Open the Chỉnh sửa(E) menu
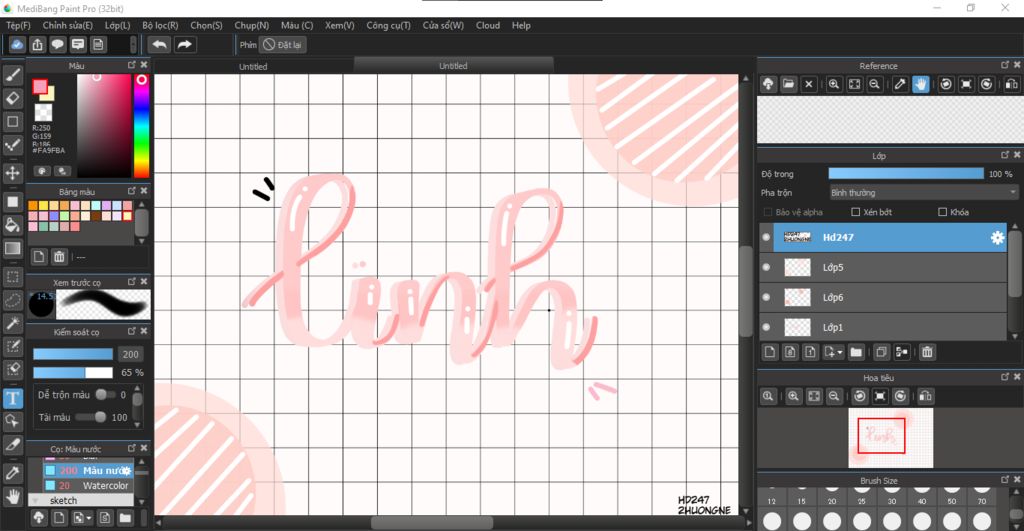Image resolution: width=1024 pixels, height=531 pixels. point(67,25)
